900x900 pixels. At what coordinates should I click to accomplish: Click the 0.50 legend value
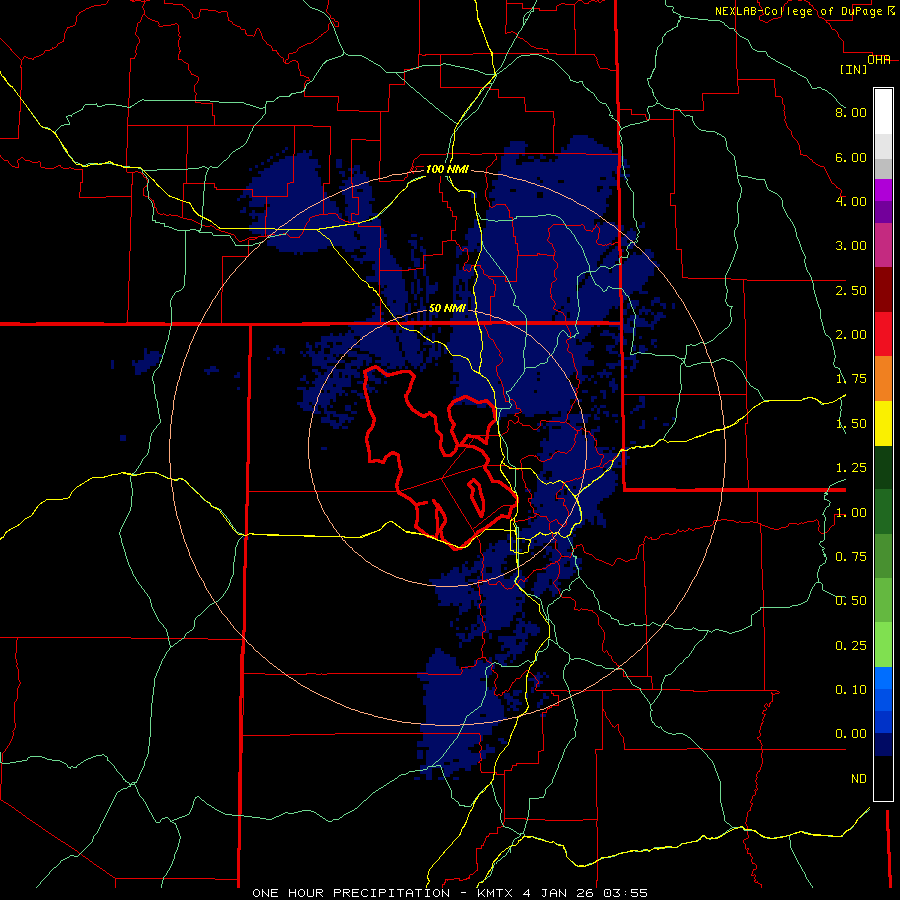[x=851, y=601]
